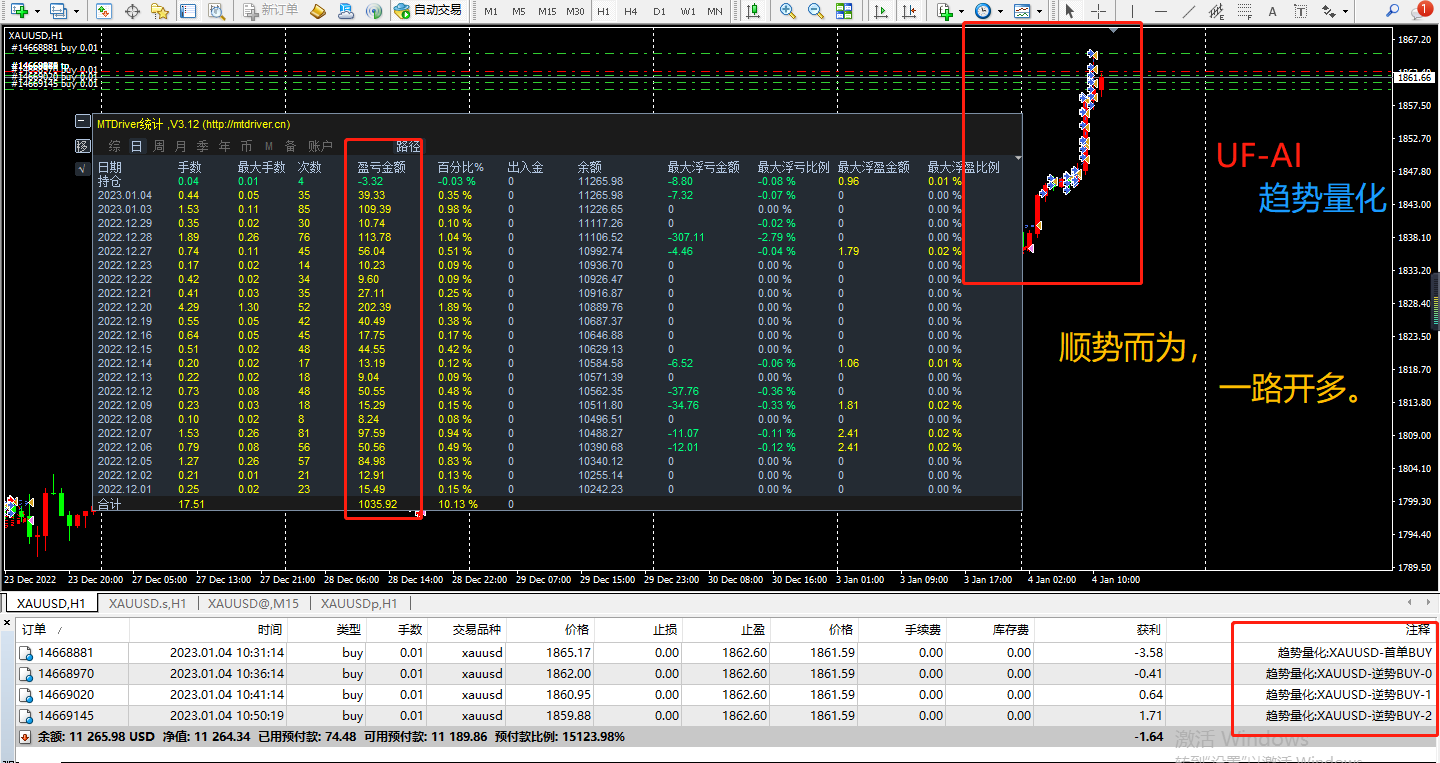Screen dimensions: 1440x763
Task: Zoom out the chart with minus magnifier
Action: 815,11
